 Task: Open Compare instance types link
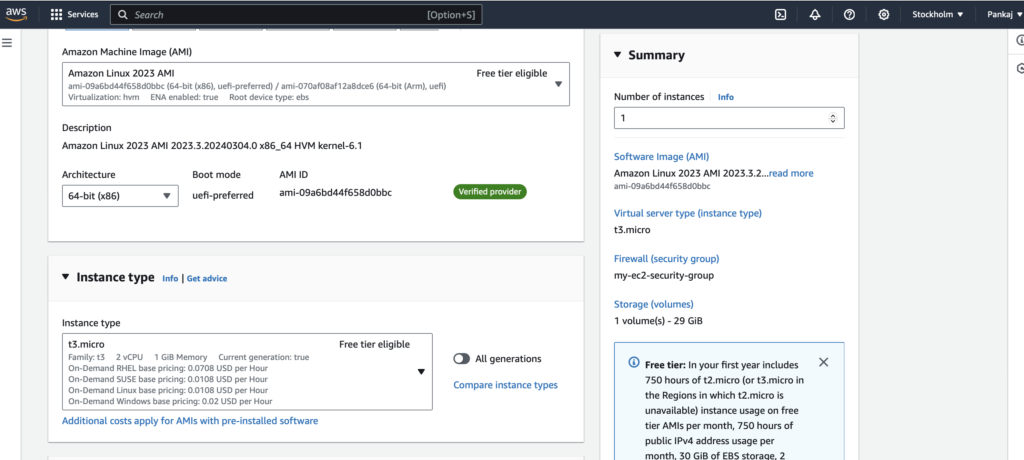click(505, 385)
